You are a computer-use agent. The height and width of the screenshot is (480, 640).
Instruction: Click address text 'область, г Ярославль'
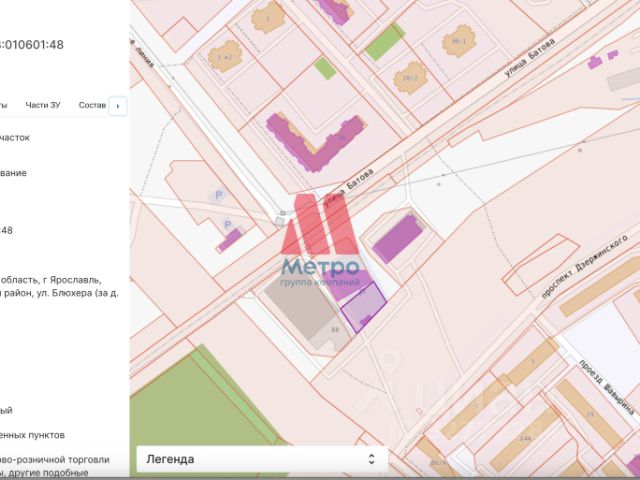tap(50, 280)
